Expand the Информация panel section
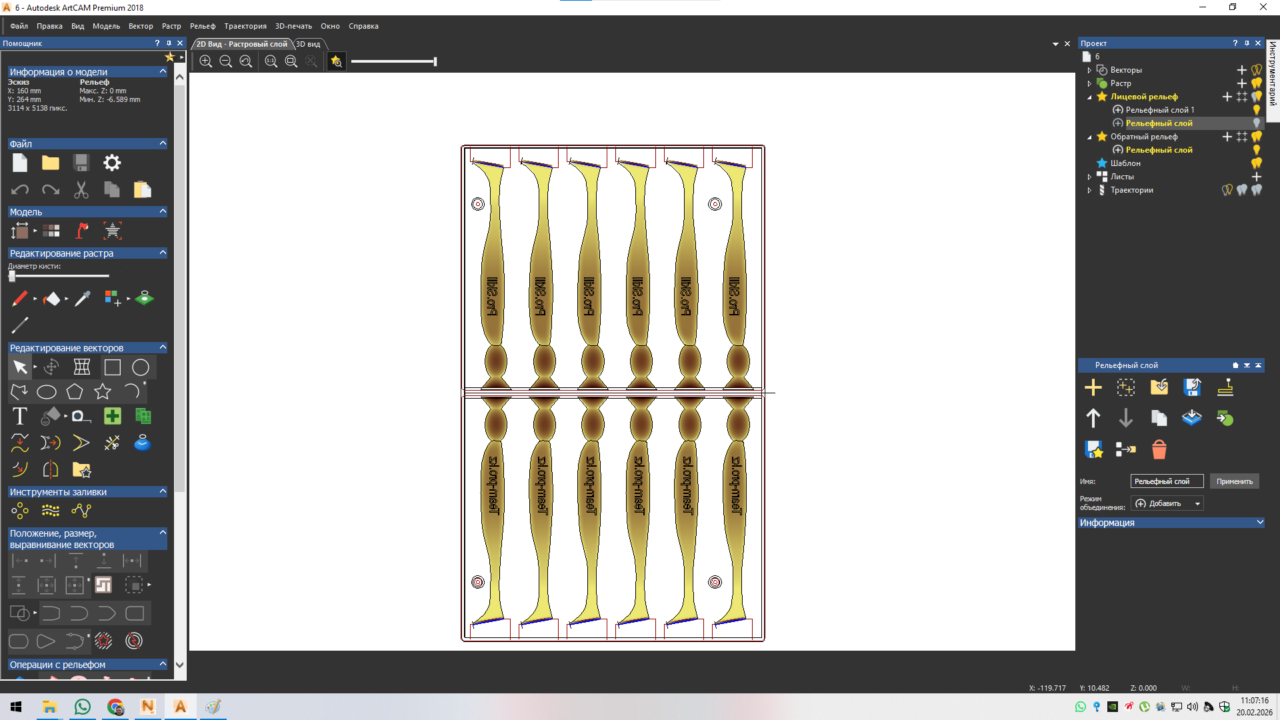Screen dimensions: 1280x720 [x=1258, y=523]
